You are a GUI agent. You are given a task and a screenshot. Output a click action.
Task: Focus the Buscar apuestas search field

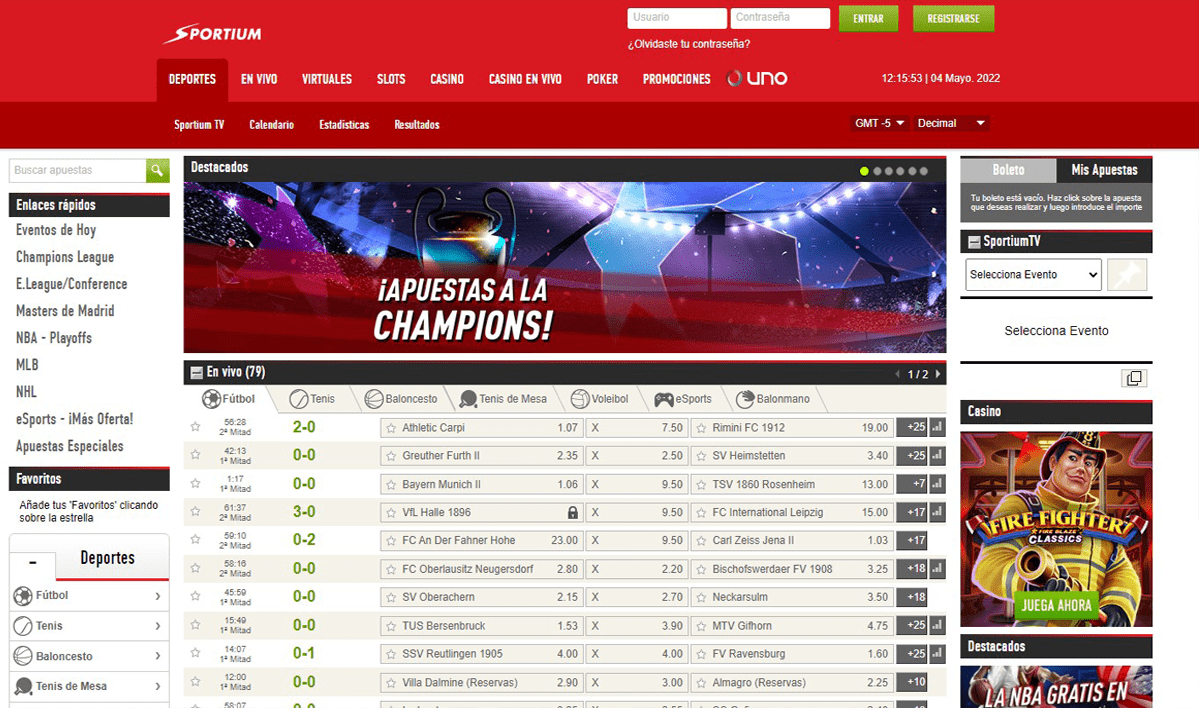pos(77,171)
